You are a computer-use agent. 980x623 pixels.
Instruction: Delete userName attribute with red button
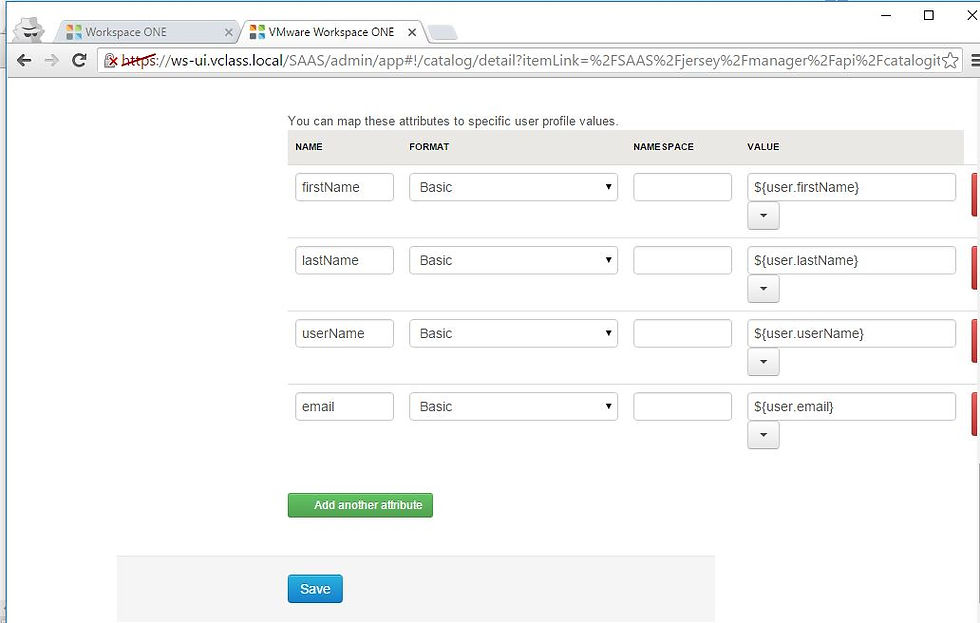[975, 341]
